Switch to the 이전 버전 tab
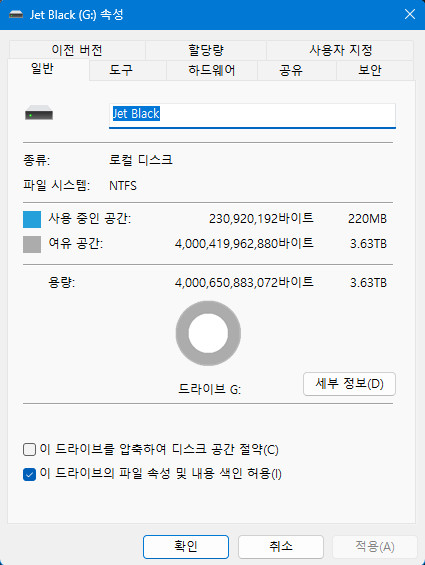The width and height of the screenshot is (425, 565). (77, 50)
